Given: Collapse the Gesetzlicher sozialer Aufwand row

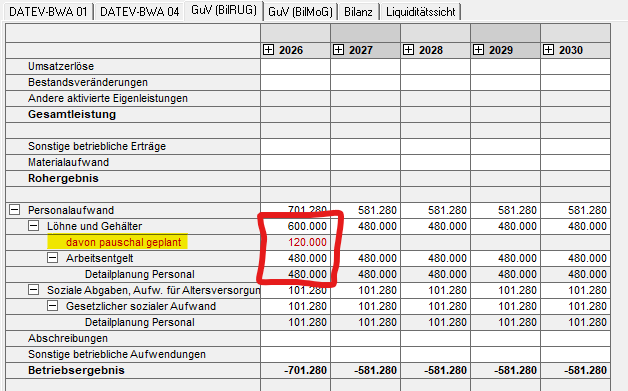Looking at the screenshot, I should [52, 306].
